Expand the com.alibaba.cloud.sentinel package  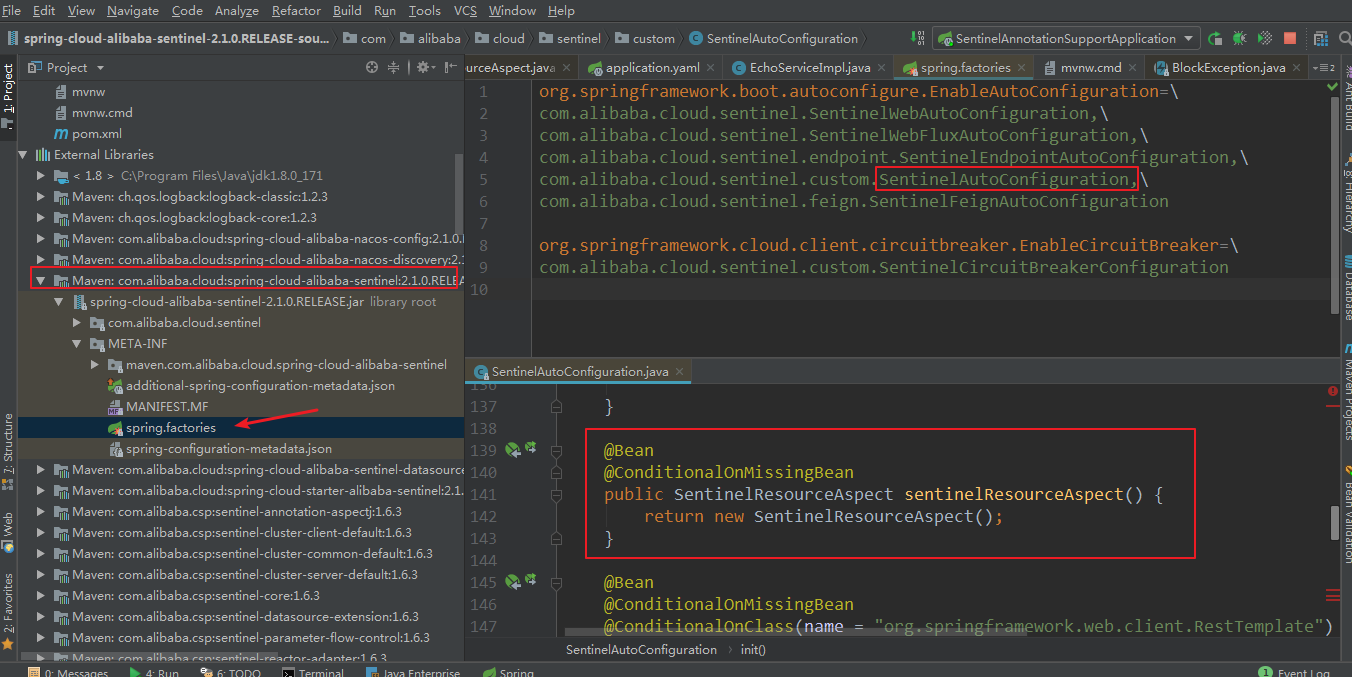click(x=78, y=323)
